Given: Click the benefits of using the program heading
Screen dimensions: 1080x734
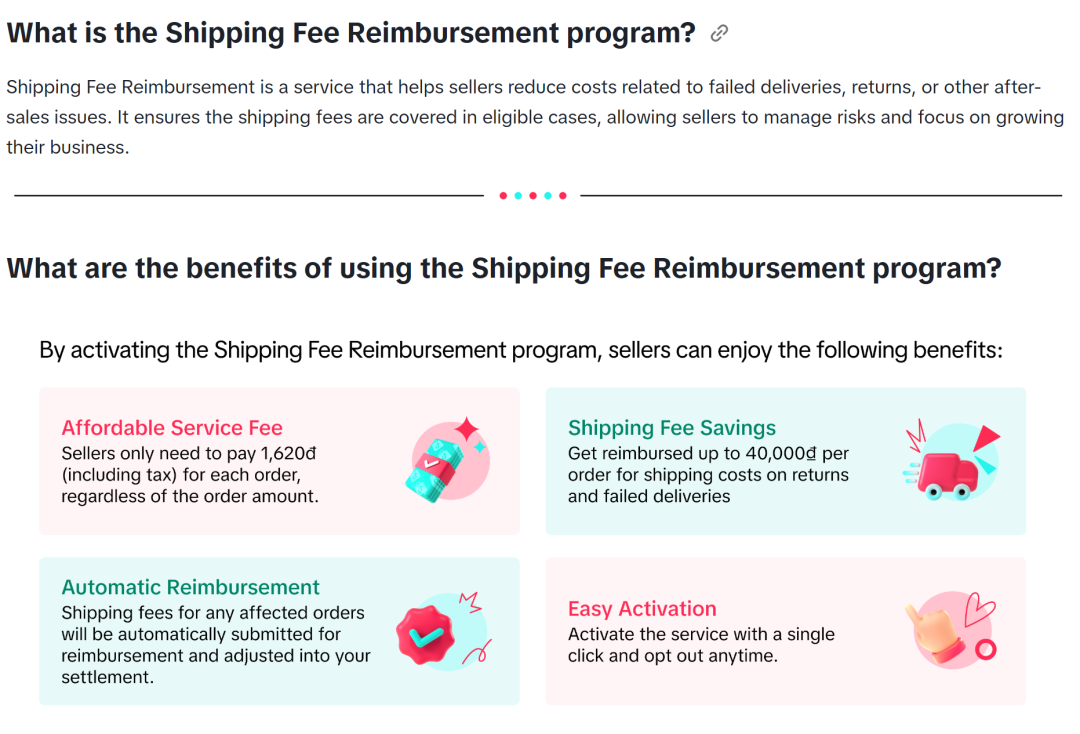Looking at the screenshot, I should point(504,268).
